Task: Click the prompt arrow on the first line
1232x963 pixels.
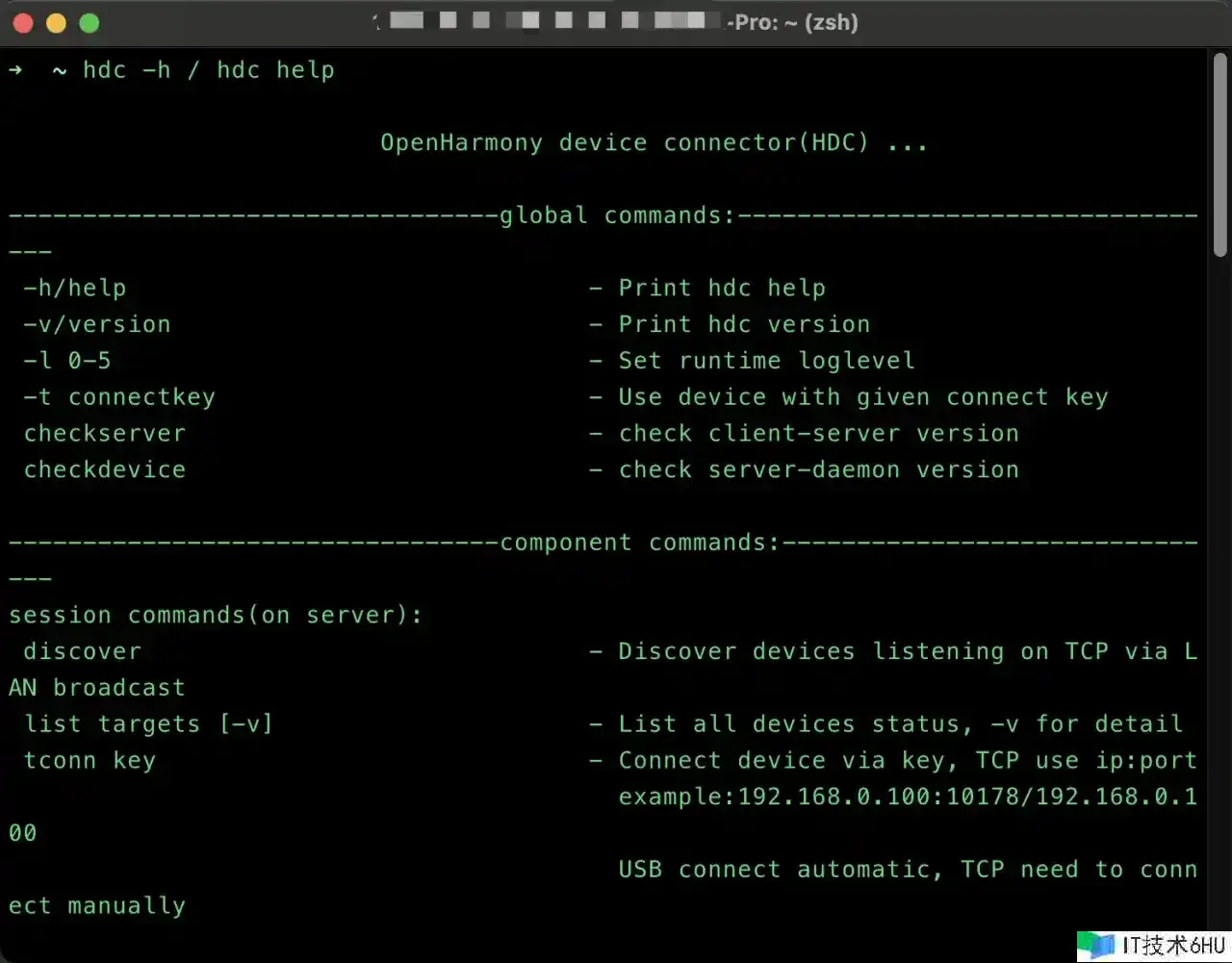Action: (x=15, y=70)
